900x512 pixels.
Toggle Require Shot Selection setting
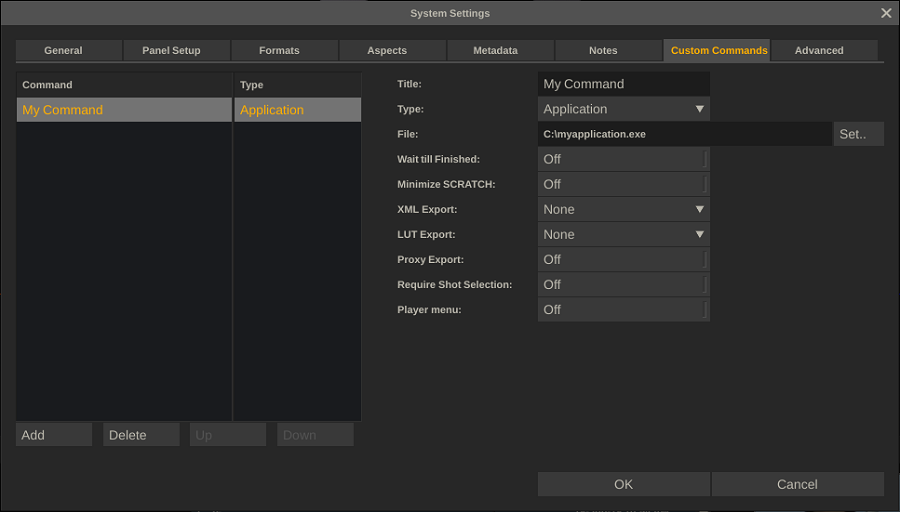[x=623, y=284]
